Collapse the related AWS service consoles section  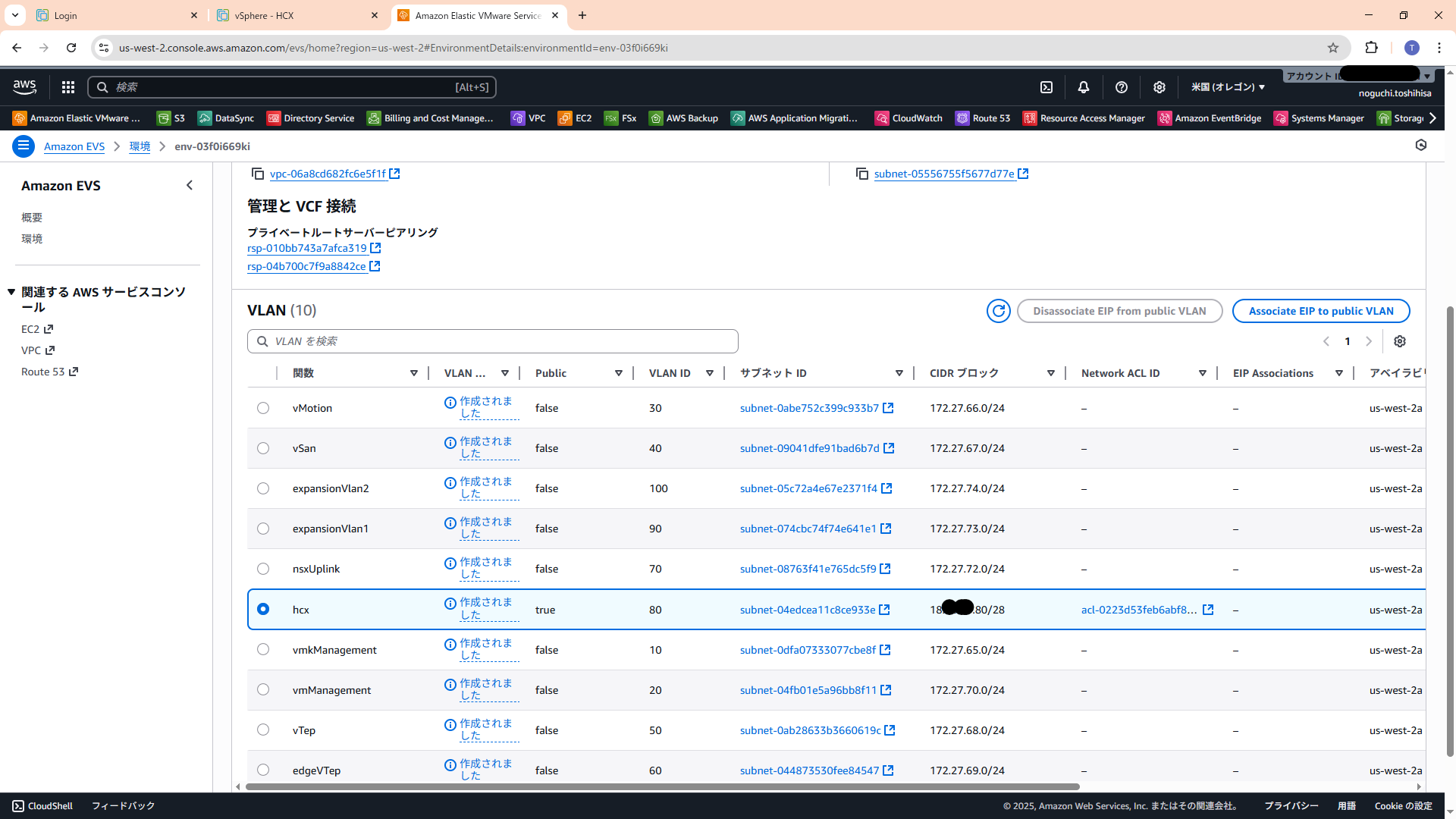pyautogui.click(x=11, y=292)
